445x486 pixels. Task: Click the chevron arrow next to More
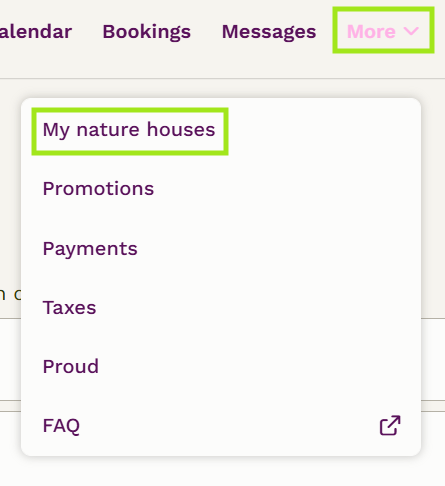point(411,31)
